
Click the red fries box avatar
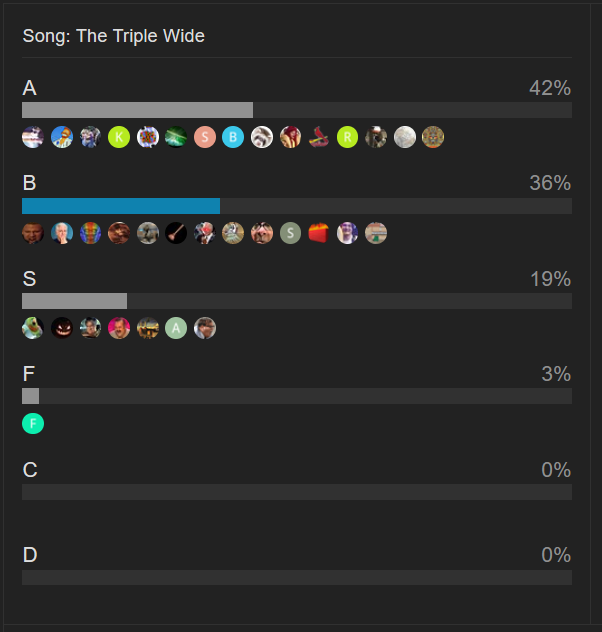click(319, 233)
